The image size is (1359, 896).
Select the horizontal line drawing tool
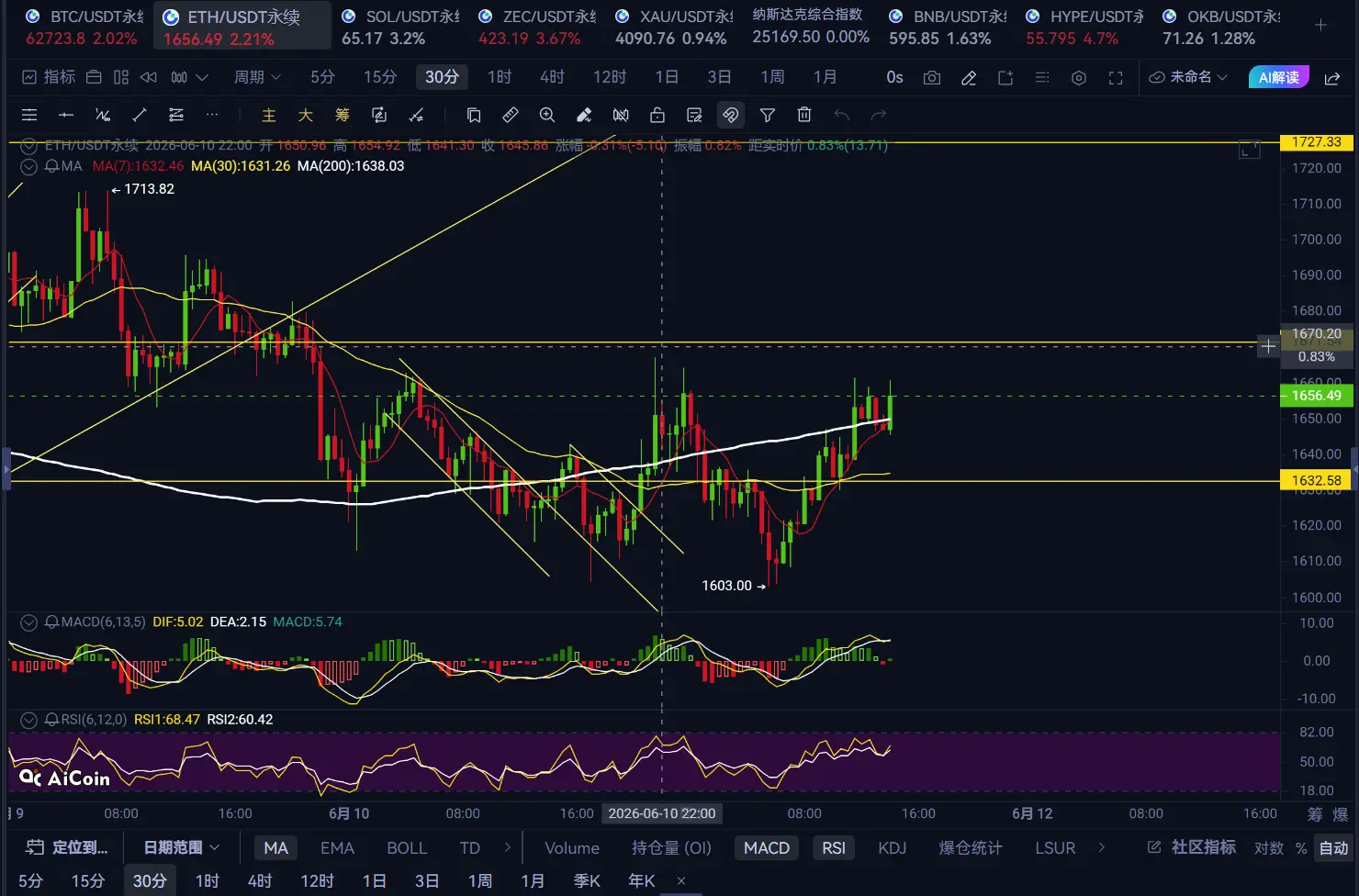[x=66, y=115]
